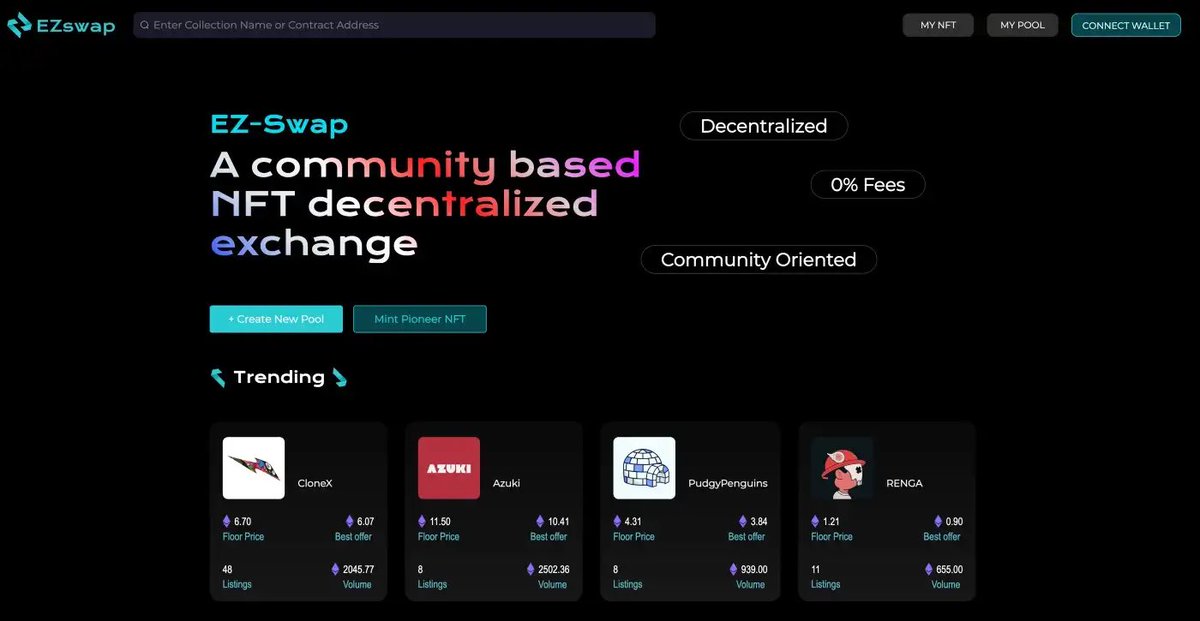Click ETH icon beside RENGA floor 1.21
This screenshot has width=1200, height=621.
tap(815, 521)
